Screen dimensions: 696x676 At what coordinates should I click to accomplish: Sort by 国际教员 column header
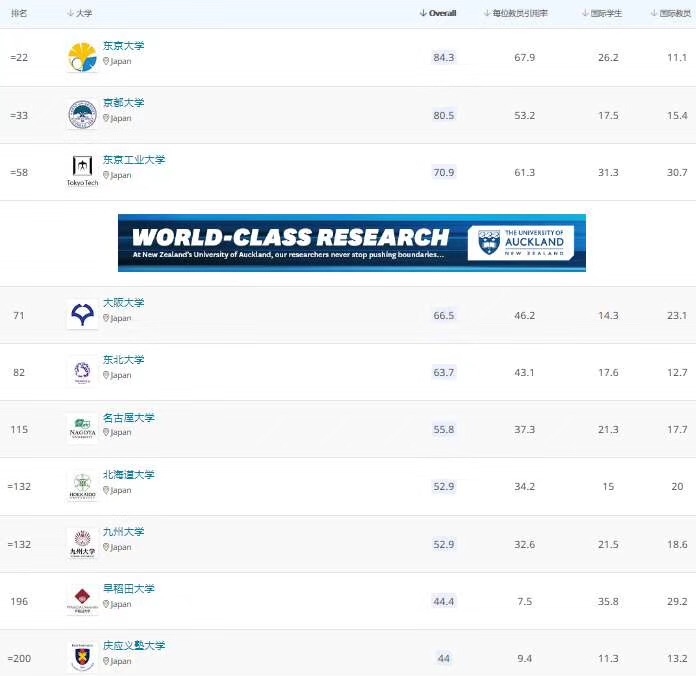pyautogui.click(x=671, y=13)
